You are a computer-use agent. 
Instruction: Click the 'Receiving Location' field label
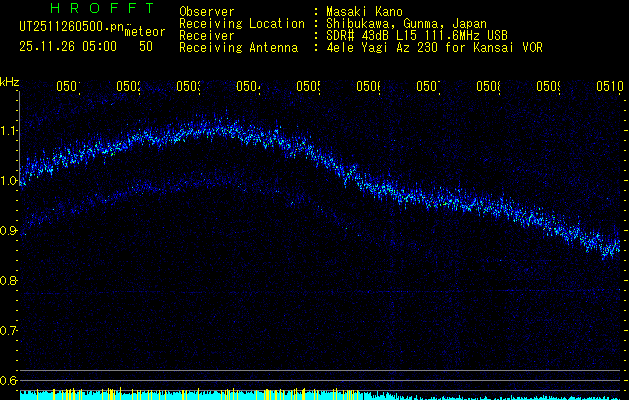pyautogui.click(x=241, y=23)
